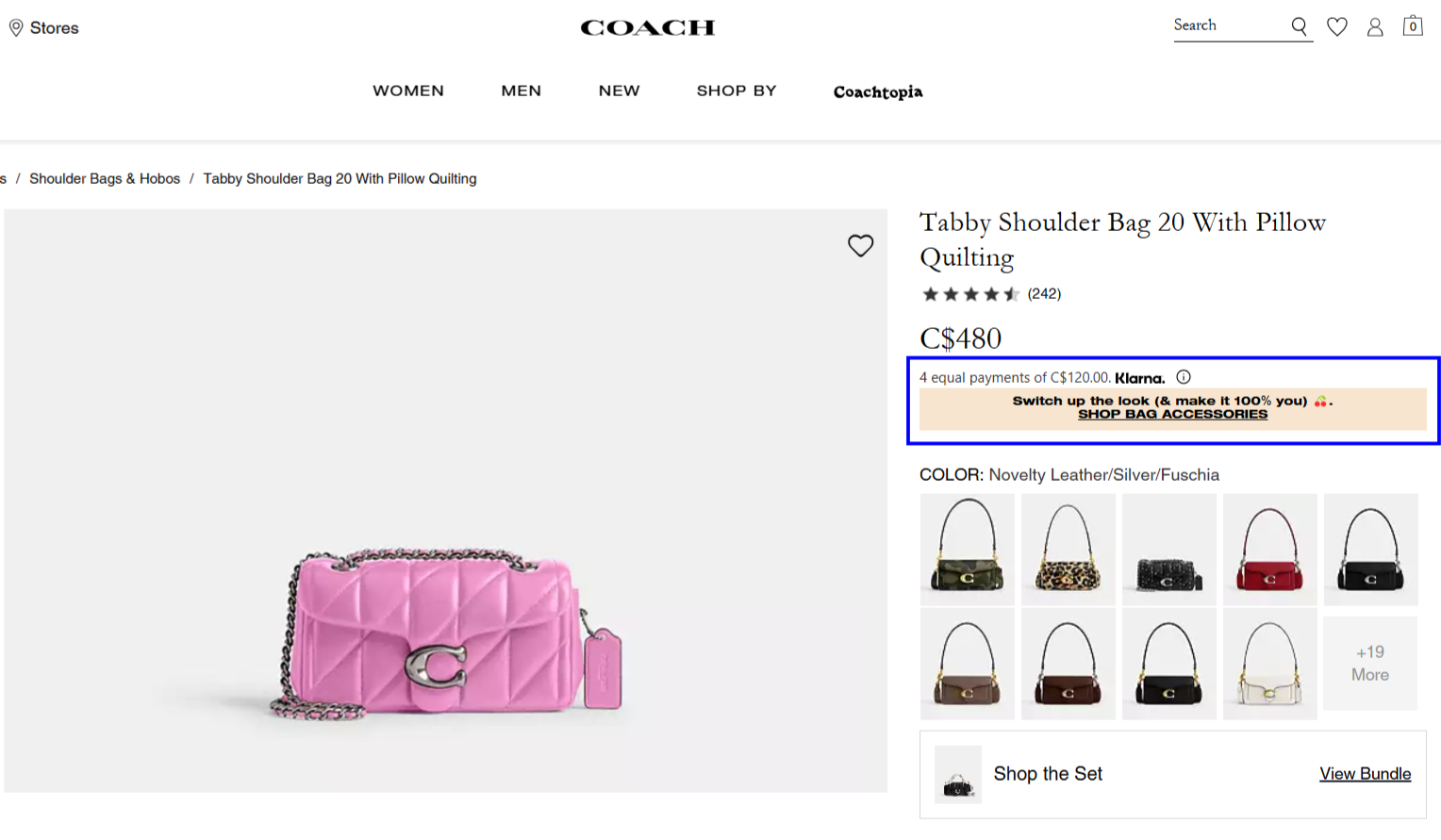Open the SHOP BY menu
Screen dimensions: 1441x840
pyautogui.click(x=736, y=91)
